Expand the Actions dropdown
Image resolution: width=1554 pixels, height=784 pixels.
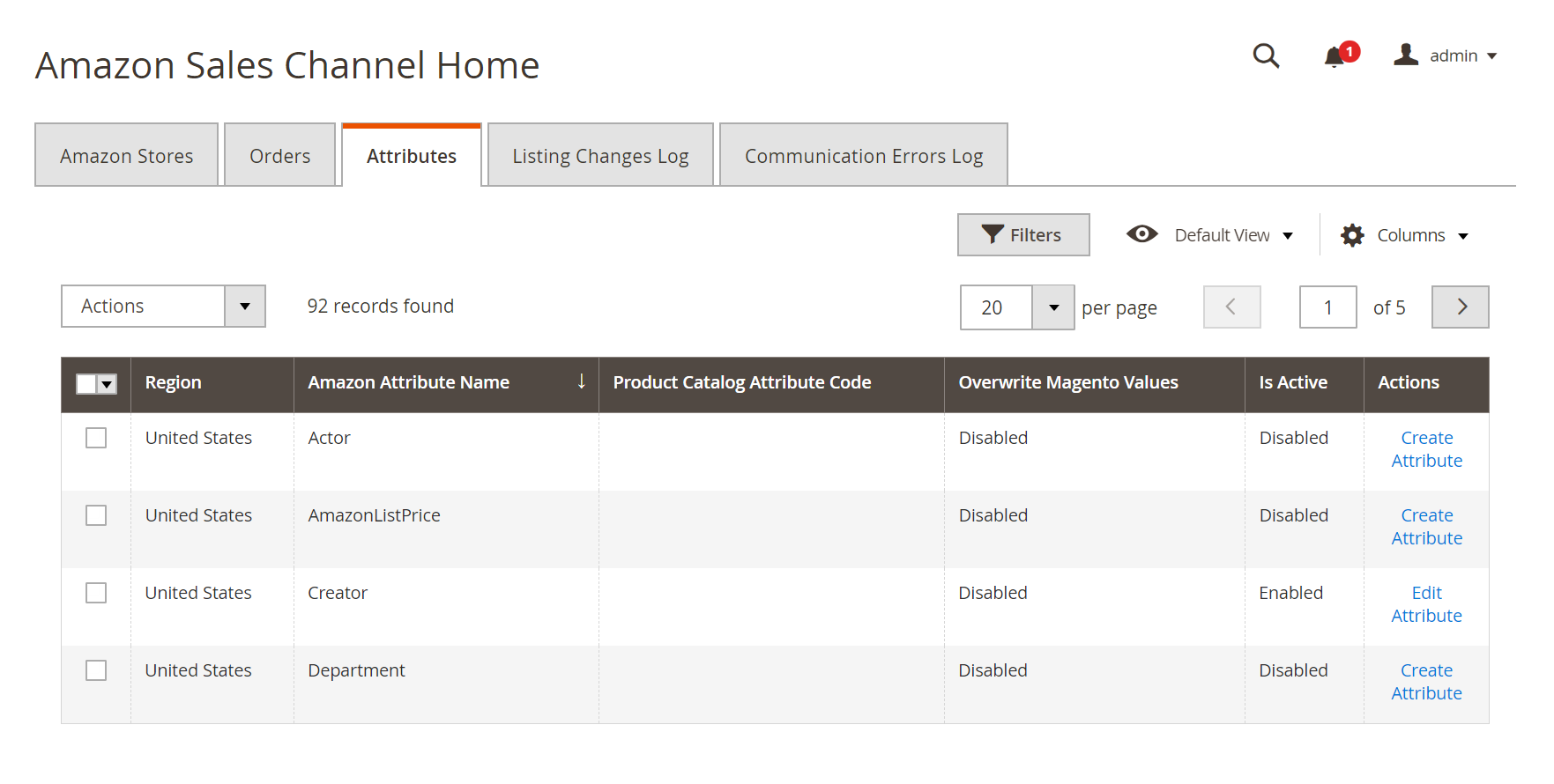pyautogui.click(x=163, y=306)
